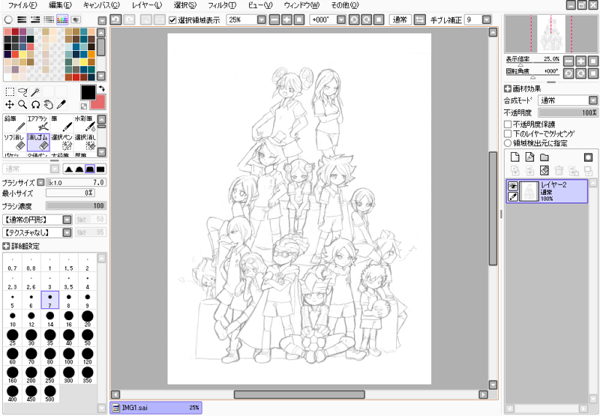600x416 pixels.
Task: Toggle the HSV slider panel
Action: pyautogui.click(x=36, y=20)
